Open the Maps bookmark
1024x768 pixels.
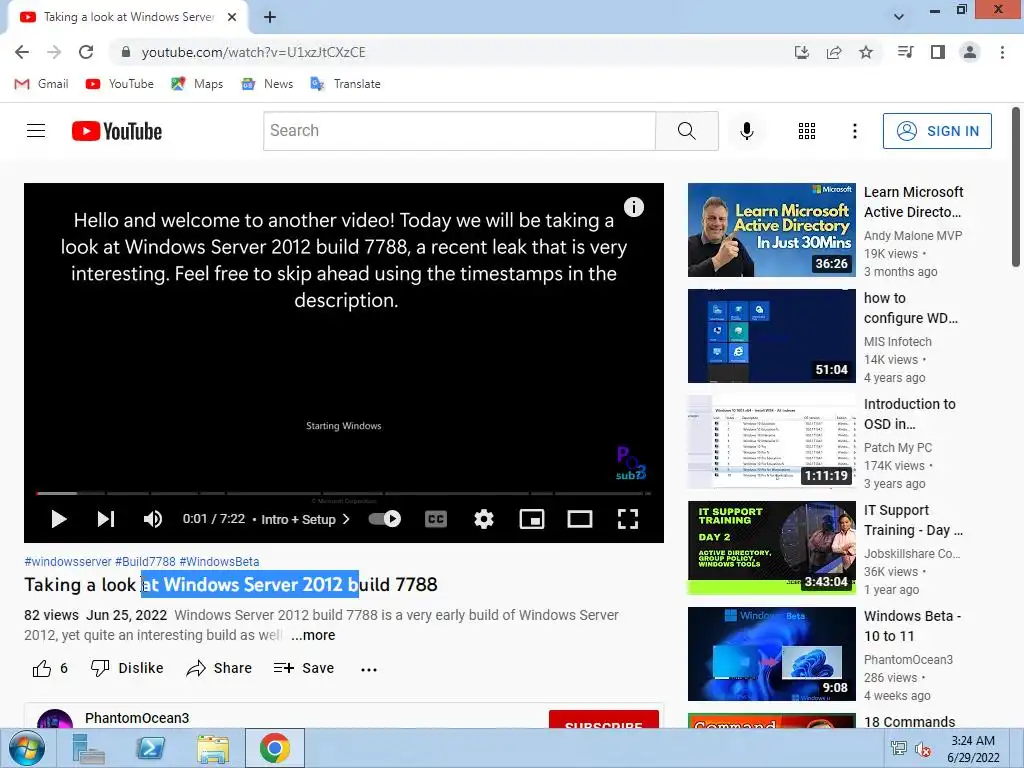197,84
